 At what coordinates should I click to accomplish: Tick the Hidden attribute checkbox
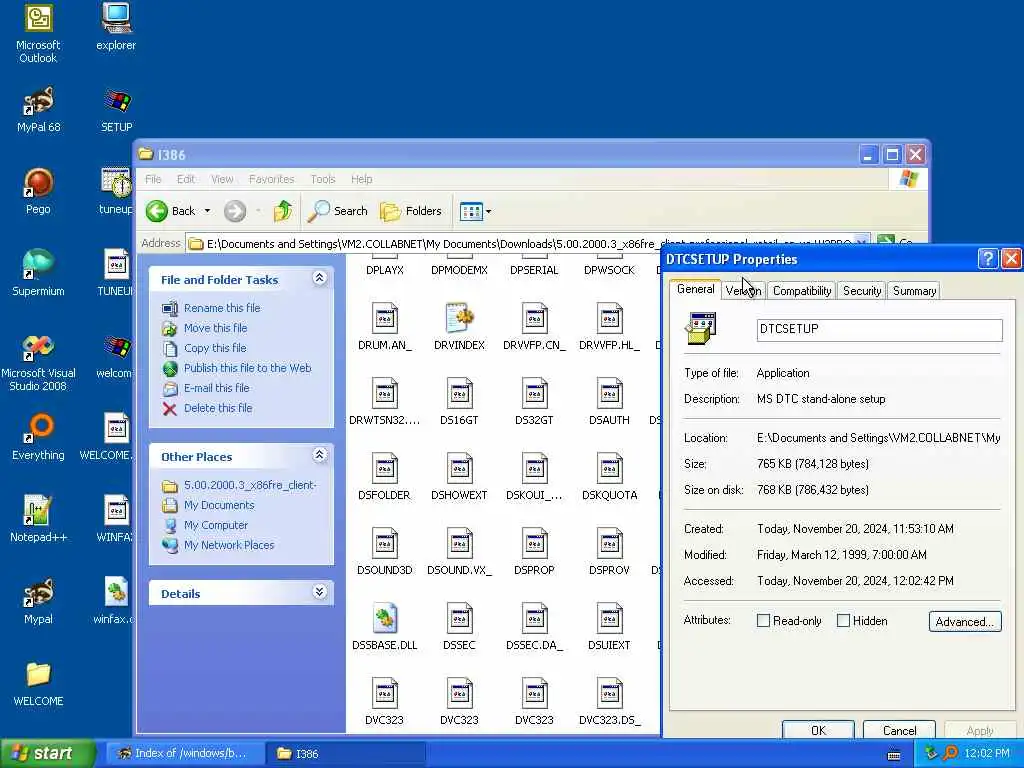click(x=843, y=620)
